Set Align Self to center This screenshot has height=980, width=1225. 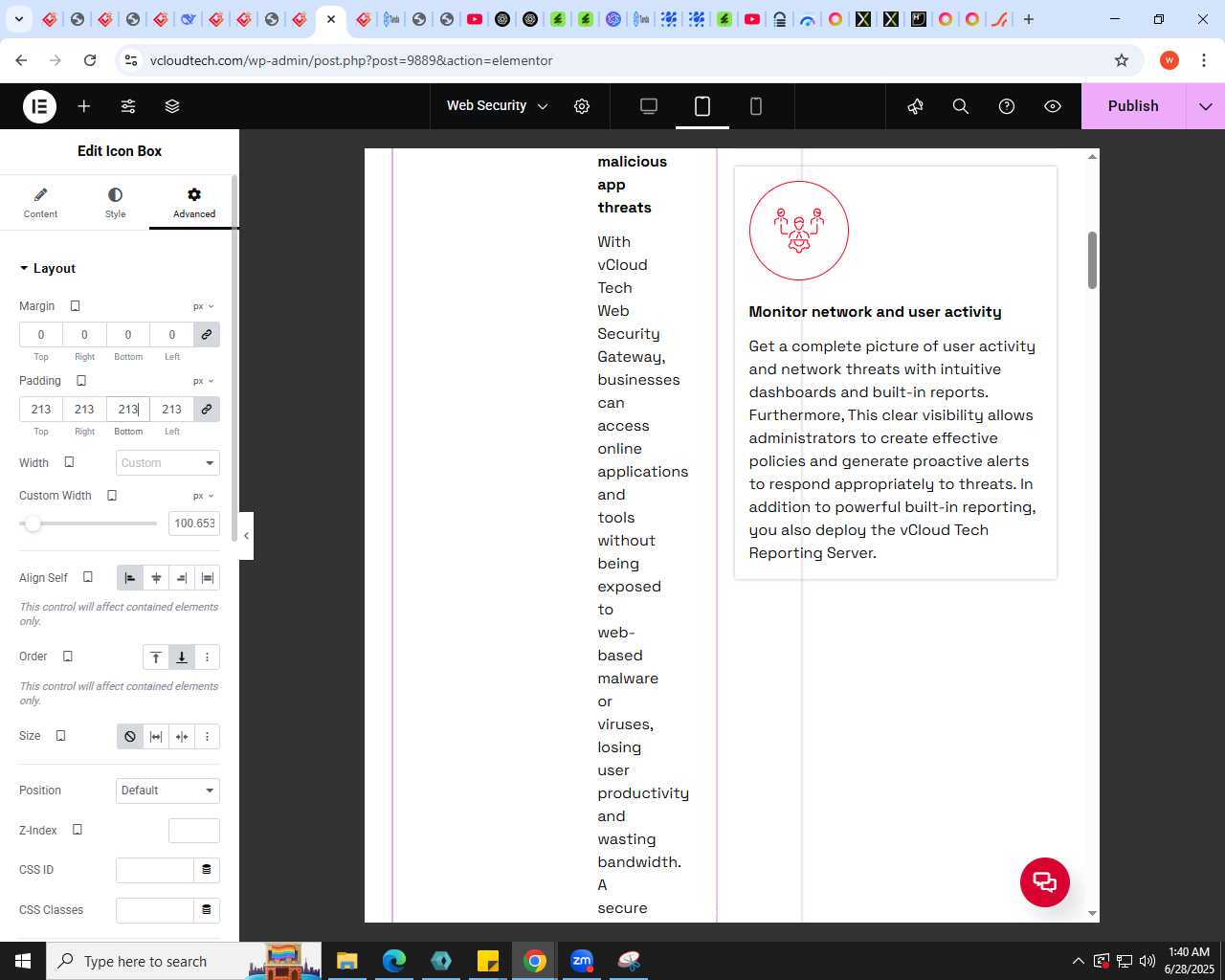click(156, 578)
